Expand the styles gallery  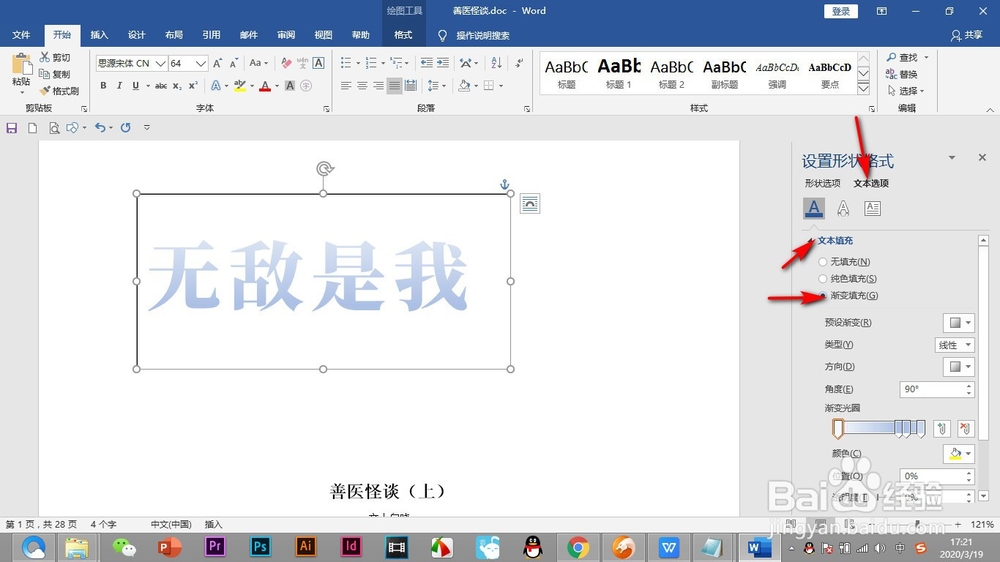point(864,89)
